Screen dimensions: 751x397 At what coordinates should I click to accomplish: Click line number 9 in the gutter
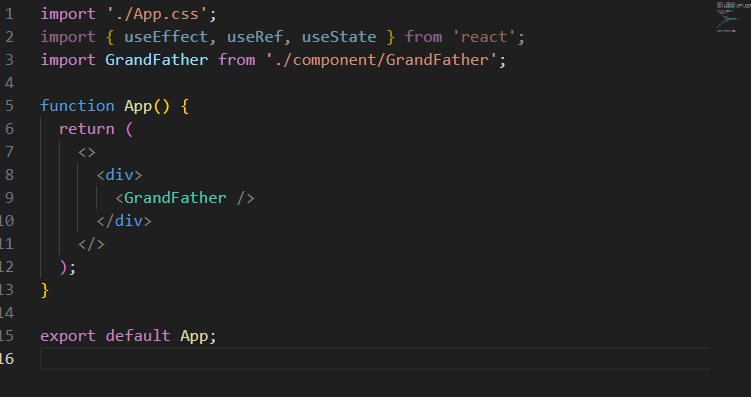pyautogui.click(x=9, y=198)
